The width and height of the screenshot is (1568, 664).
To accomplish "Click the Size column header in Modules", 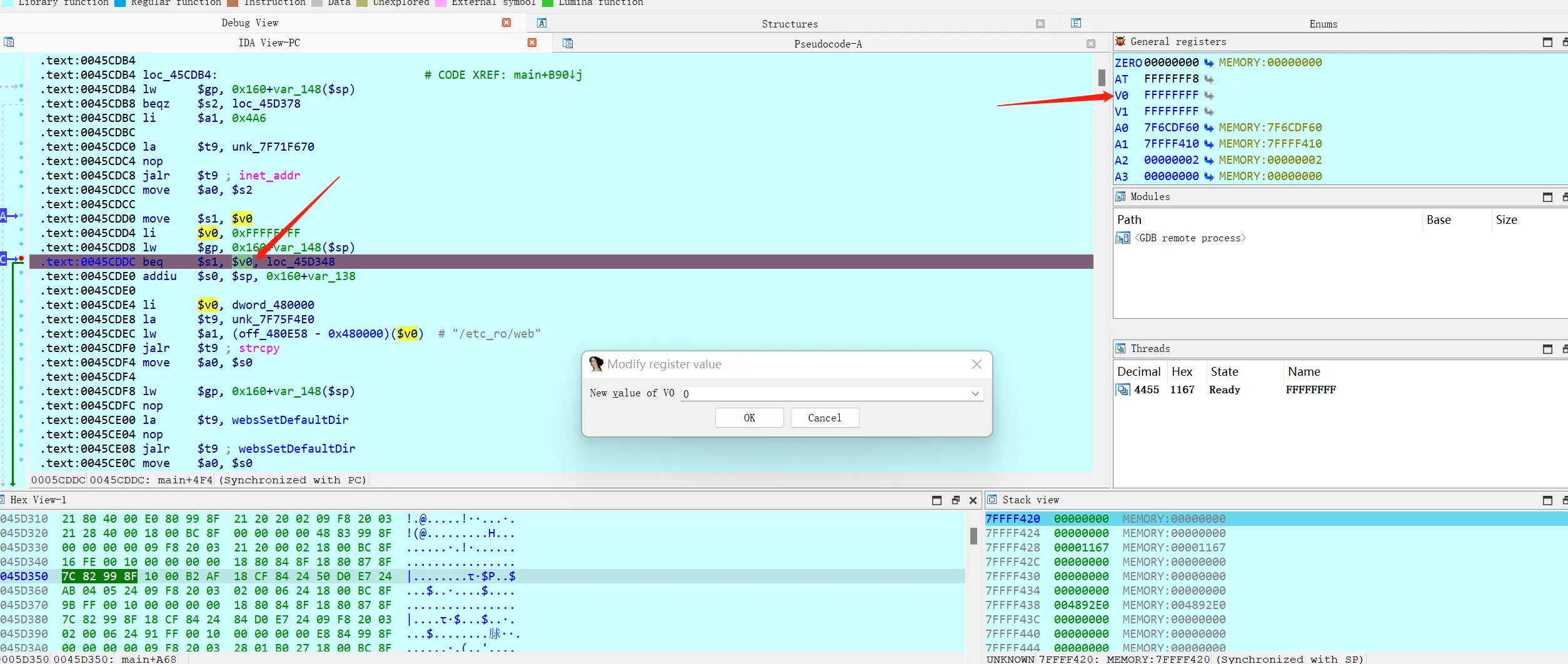I will coord(1506,219).
